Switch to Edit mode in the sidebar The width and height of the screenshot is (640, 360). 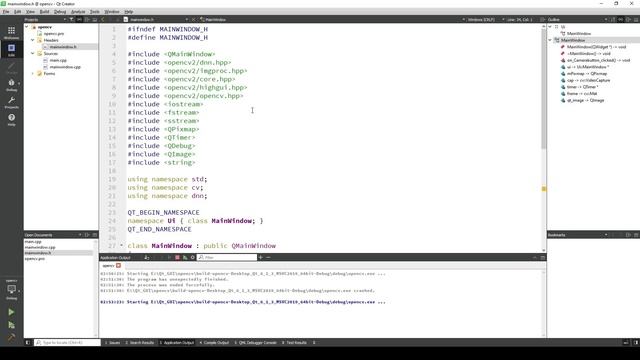click(11, 50)
